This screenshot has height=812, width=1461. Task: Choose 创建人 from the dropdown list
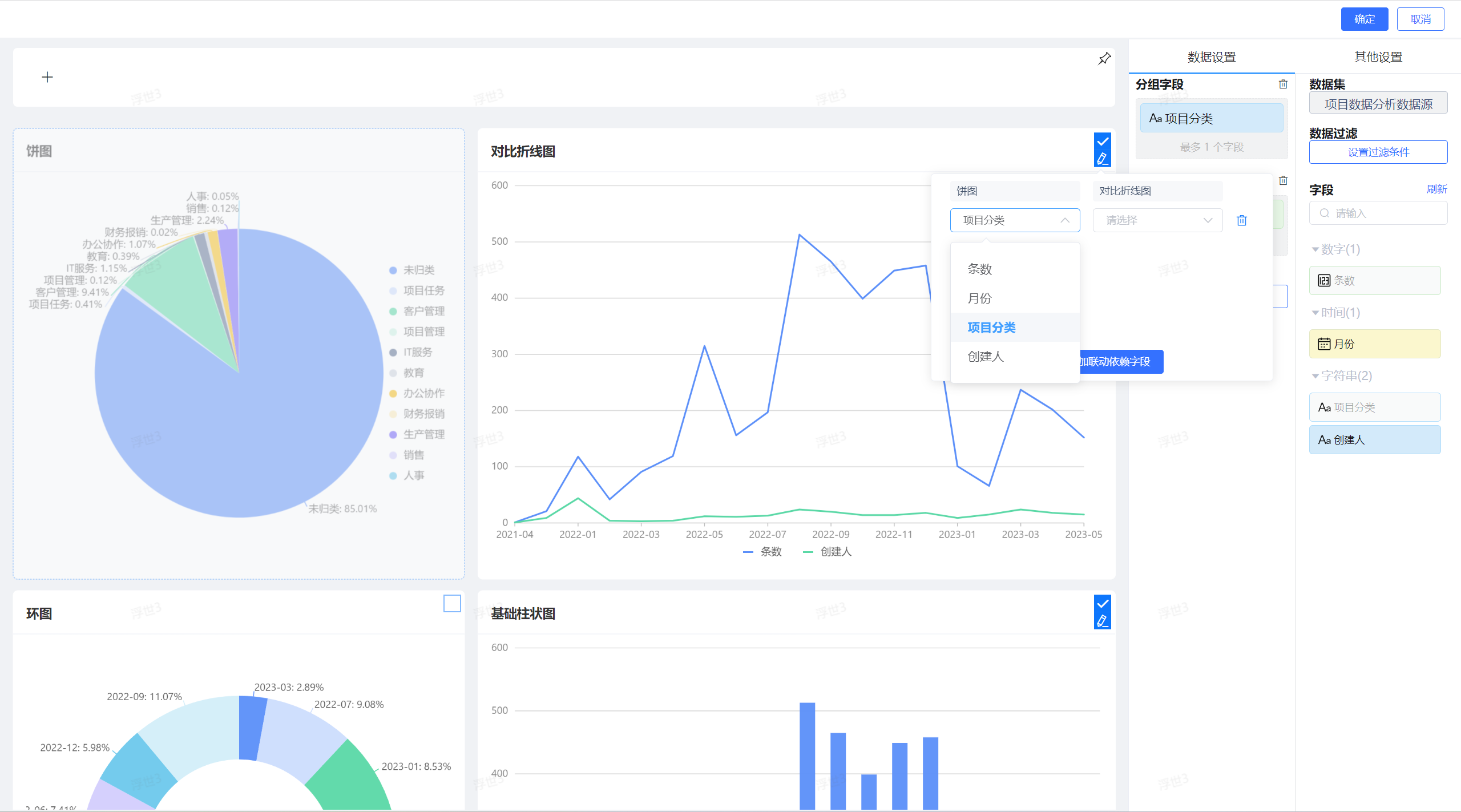click(1015, 356)
